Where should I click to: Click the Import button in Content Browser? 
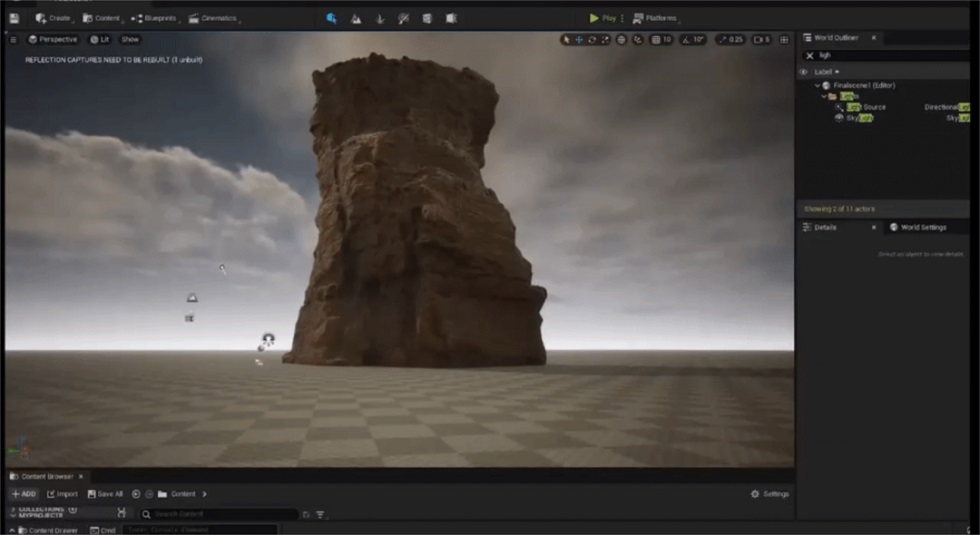[x=62, y=494]
